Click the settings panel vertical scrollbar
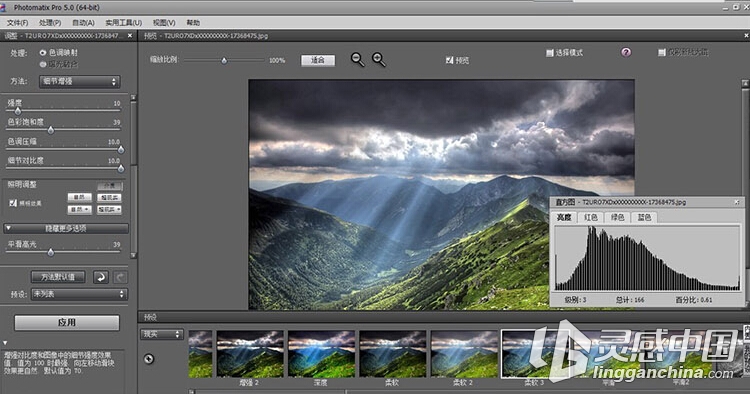This screenshot has width=750, height=394. tap(133, 177)
